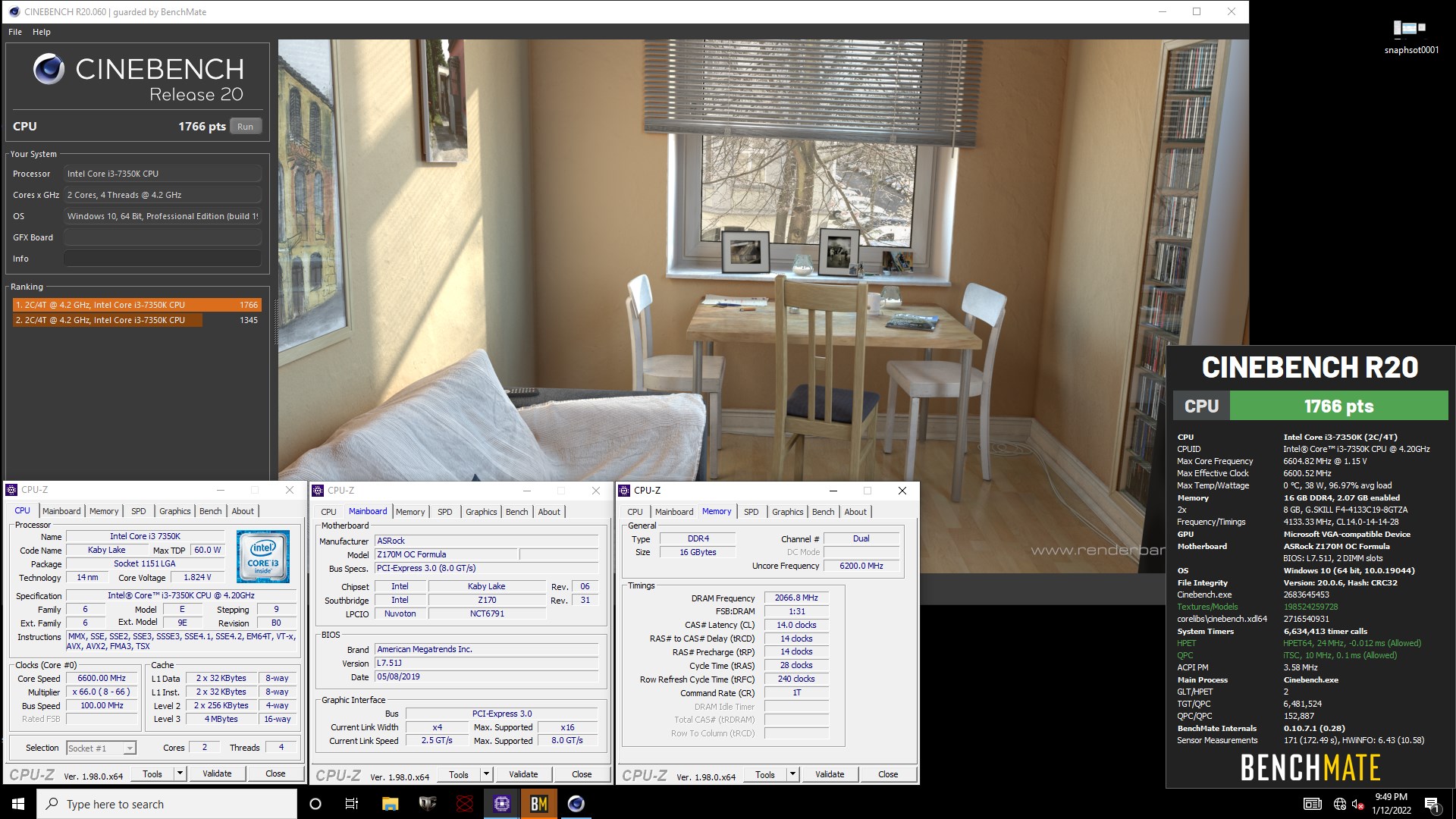Click Close button in CPU-Z CPU window

[x=275, y=773]
